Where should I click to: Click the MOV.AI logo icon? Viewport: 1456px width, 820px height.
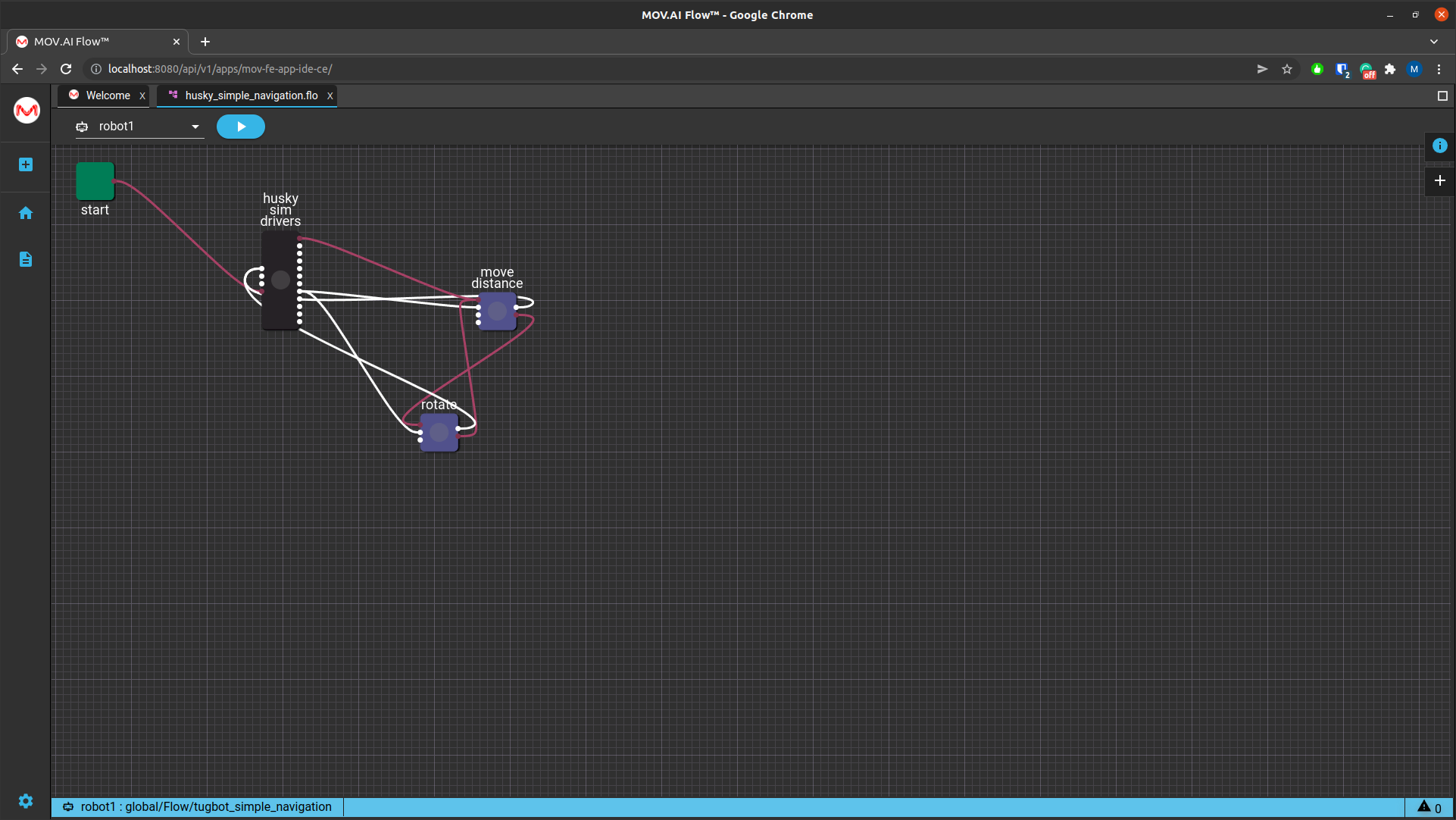(27, 111)
